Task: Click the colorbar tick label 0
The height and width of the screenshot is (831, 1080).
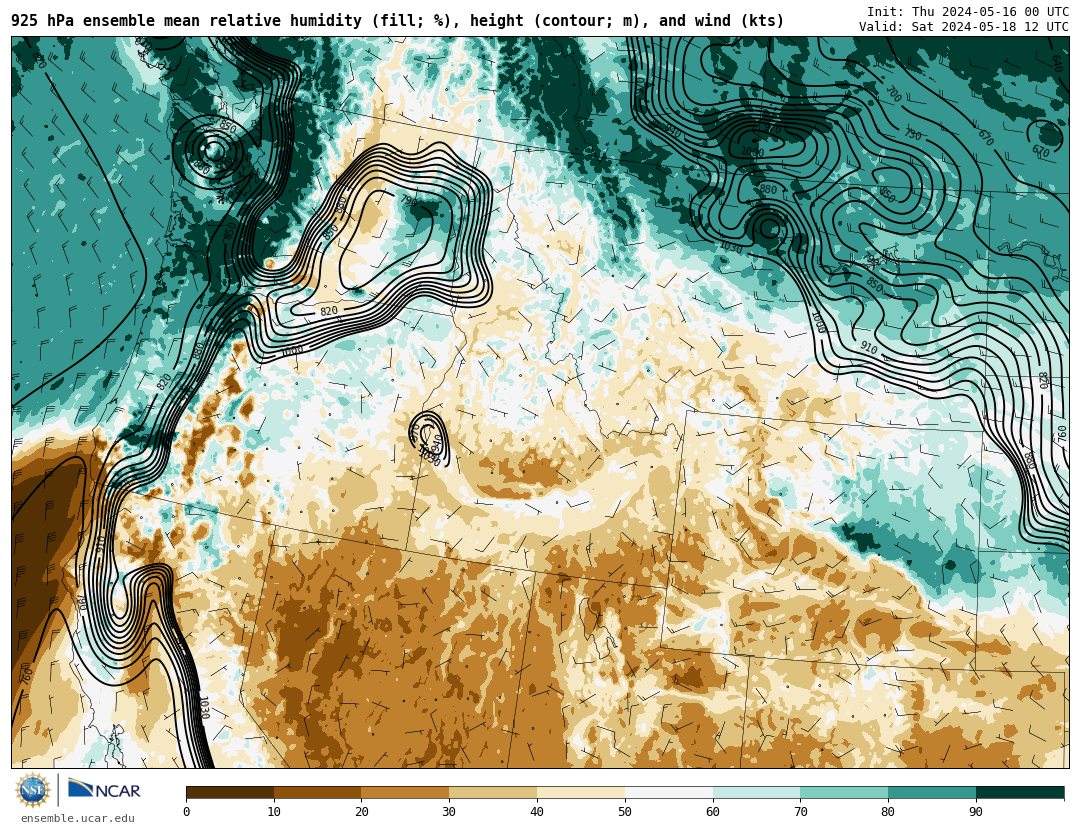Action: pos(187,812)
